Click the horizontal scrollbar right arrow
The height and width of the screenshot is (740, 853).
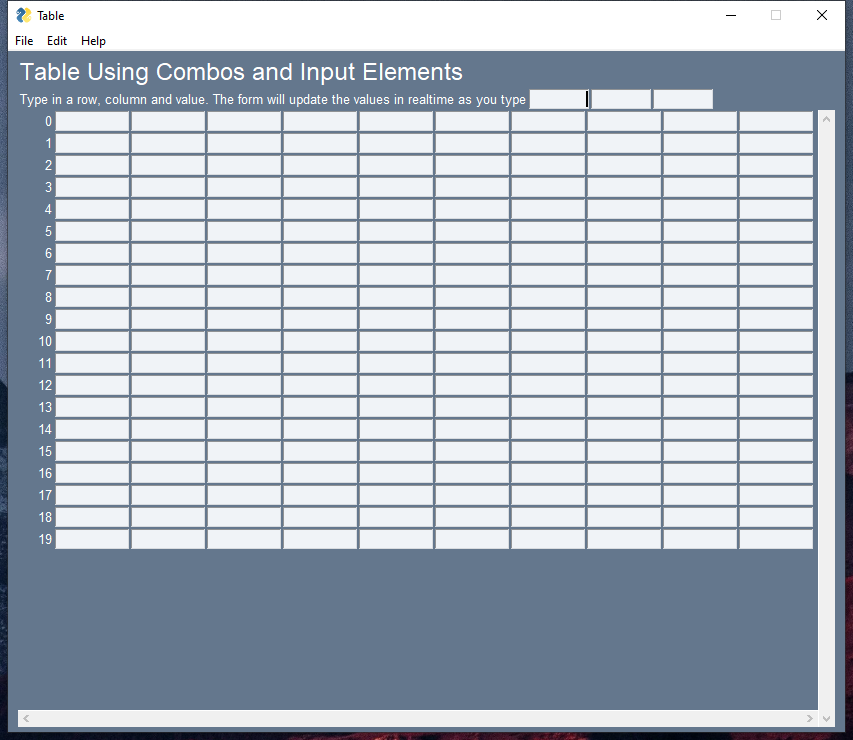810,718
